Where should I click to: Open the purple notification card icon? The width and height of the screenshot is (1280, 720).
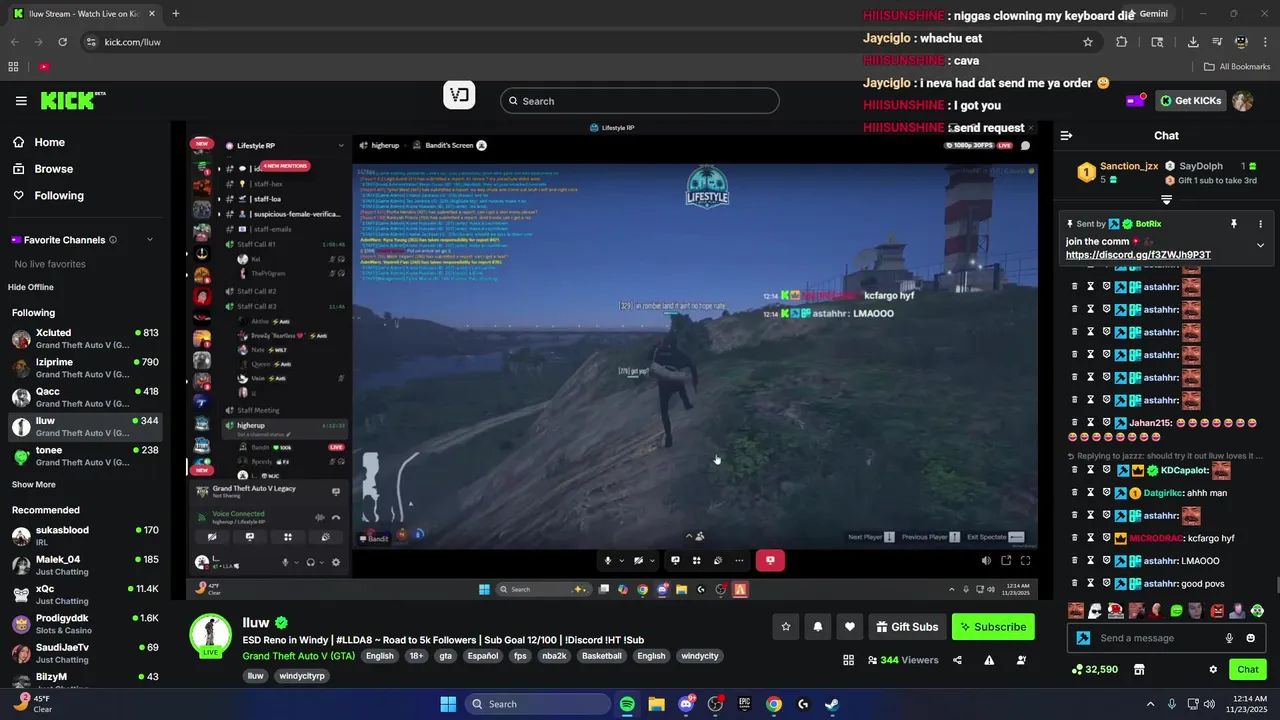1135,101
